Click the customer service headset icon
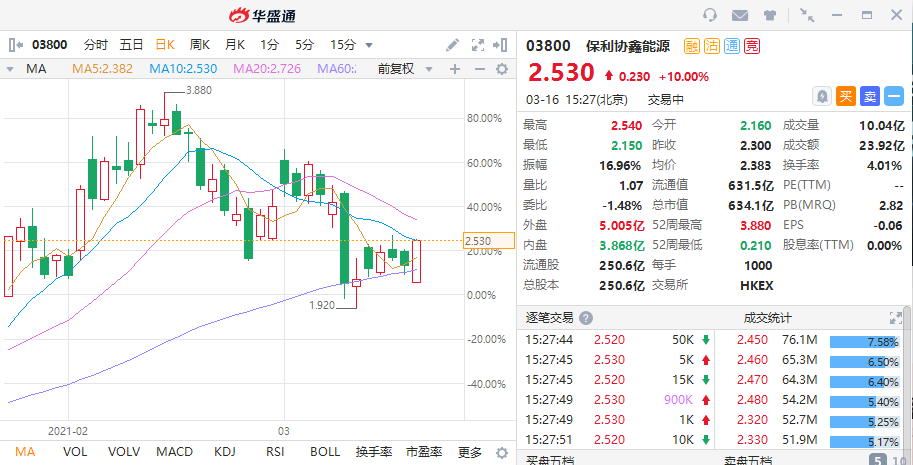Image resolution: width=913 pixels, height=465 pixels. pos(711,15)
